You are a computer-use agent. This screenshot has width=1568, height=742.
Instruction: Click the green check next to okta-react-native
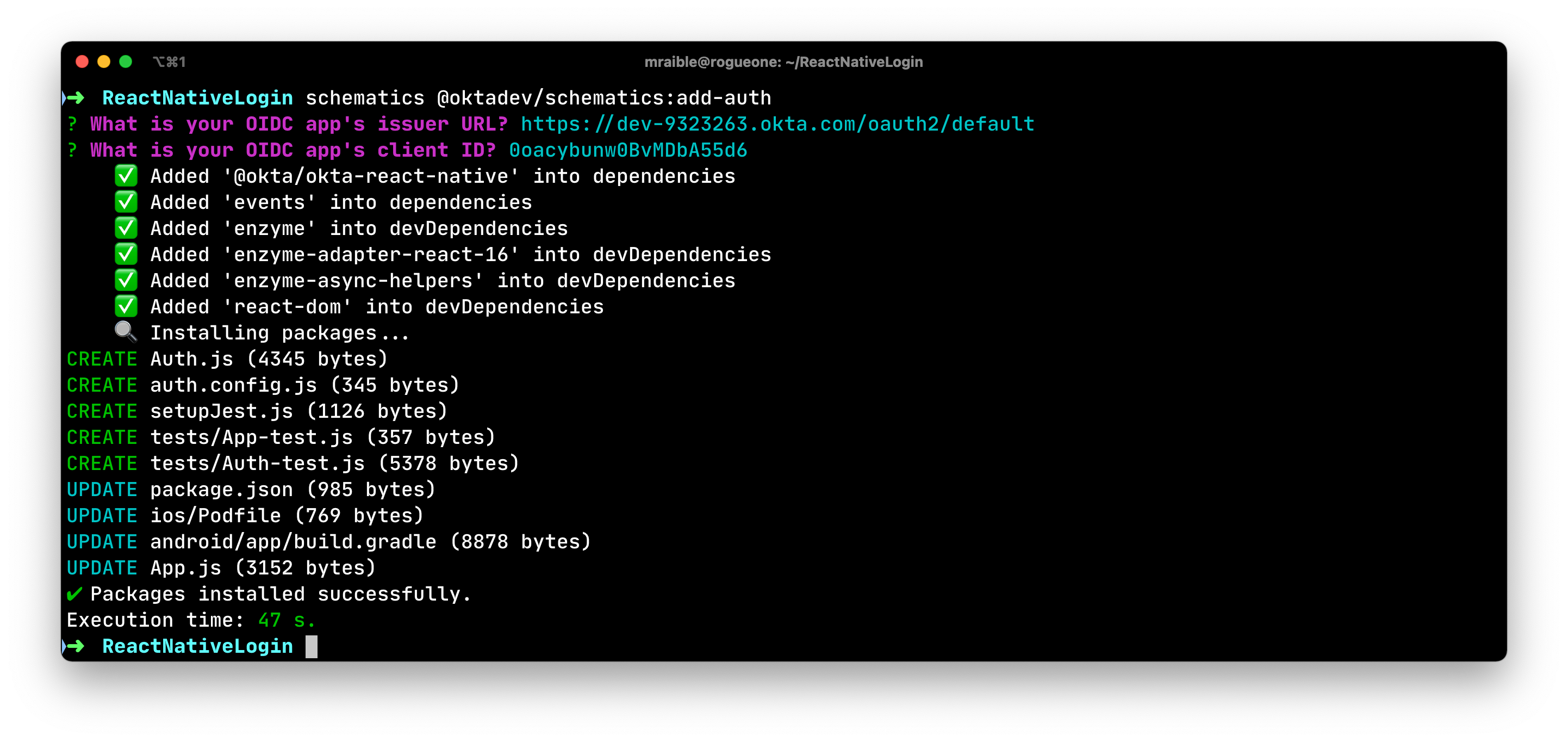126,176
